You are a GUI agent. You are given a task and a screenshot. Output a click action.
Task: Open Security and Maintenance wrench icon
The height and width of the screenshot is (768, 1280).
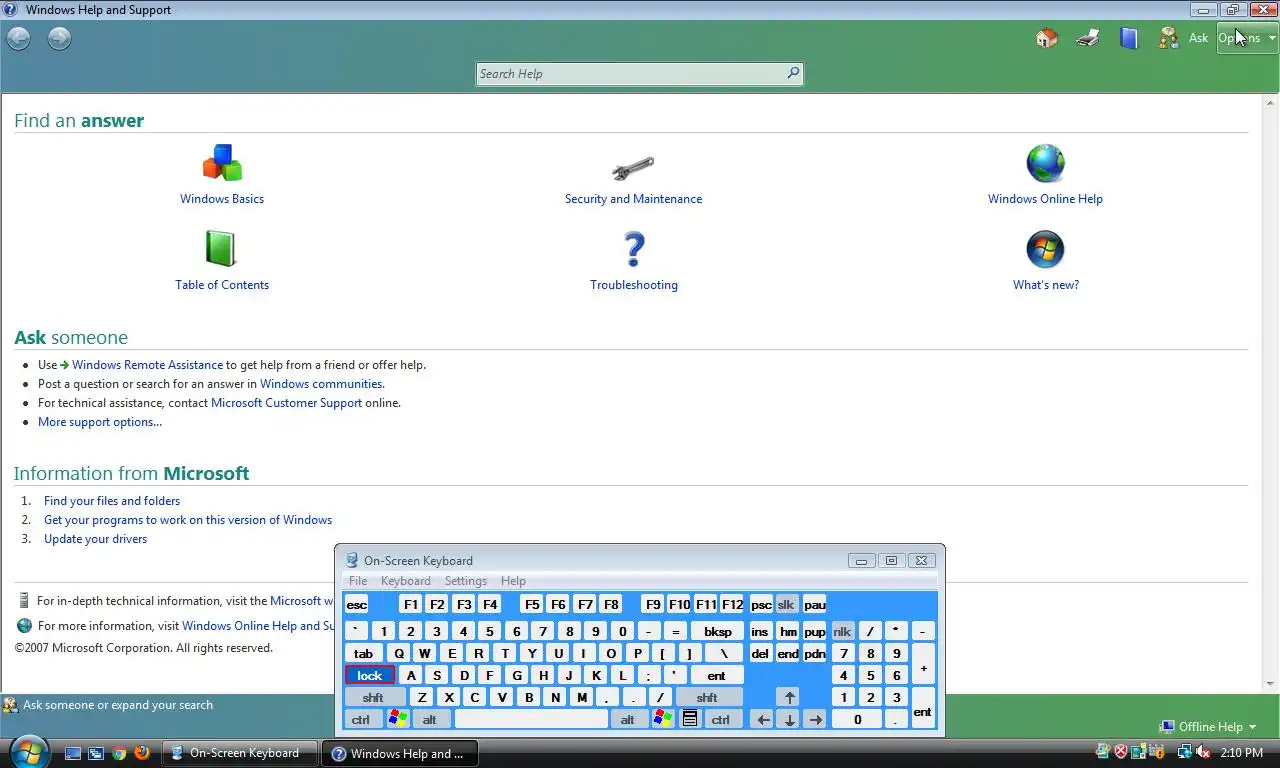point(633,168)
